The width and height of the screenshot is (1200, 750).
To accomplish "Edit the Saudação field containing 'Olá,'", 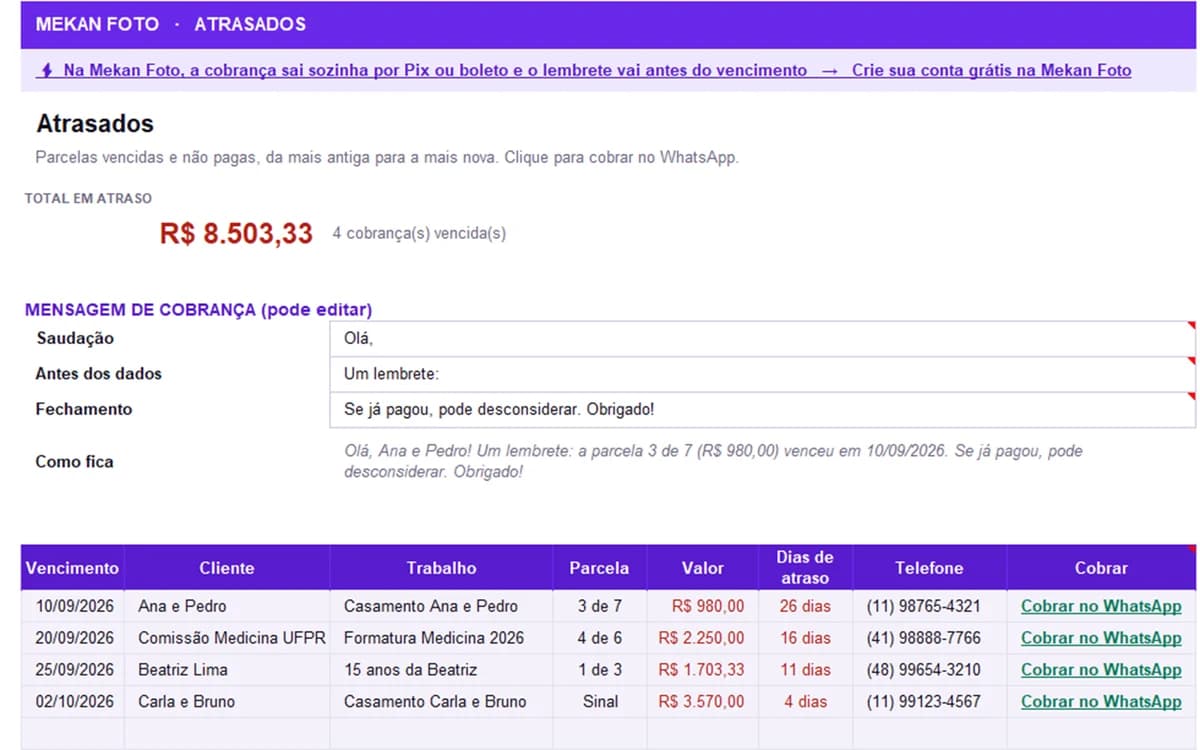I will click(x=762, y=339).
